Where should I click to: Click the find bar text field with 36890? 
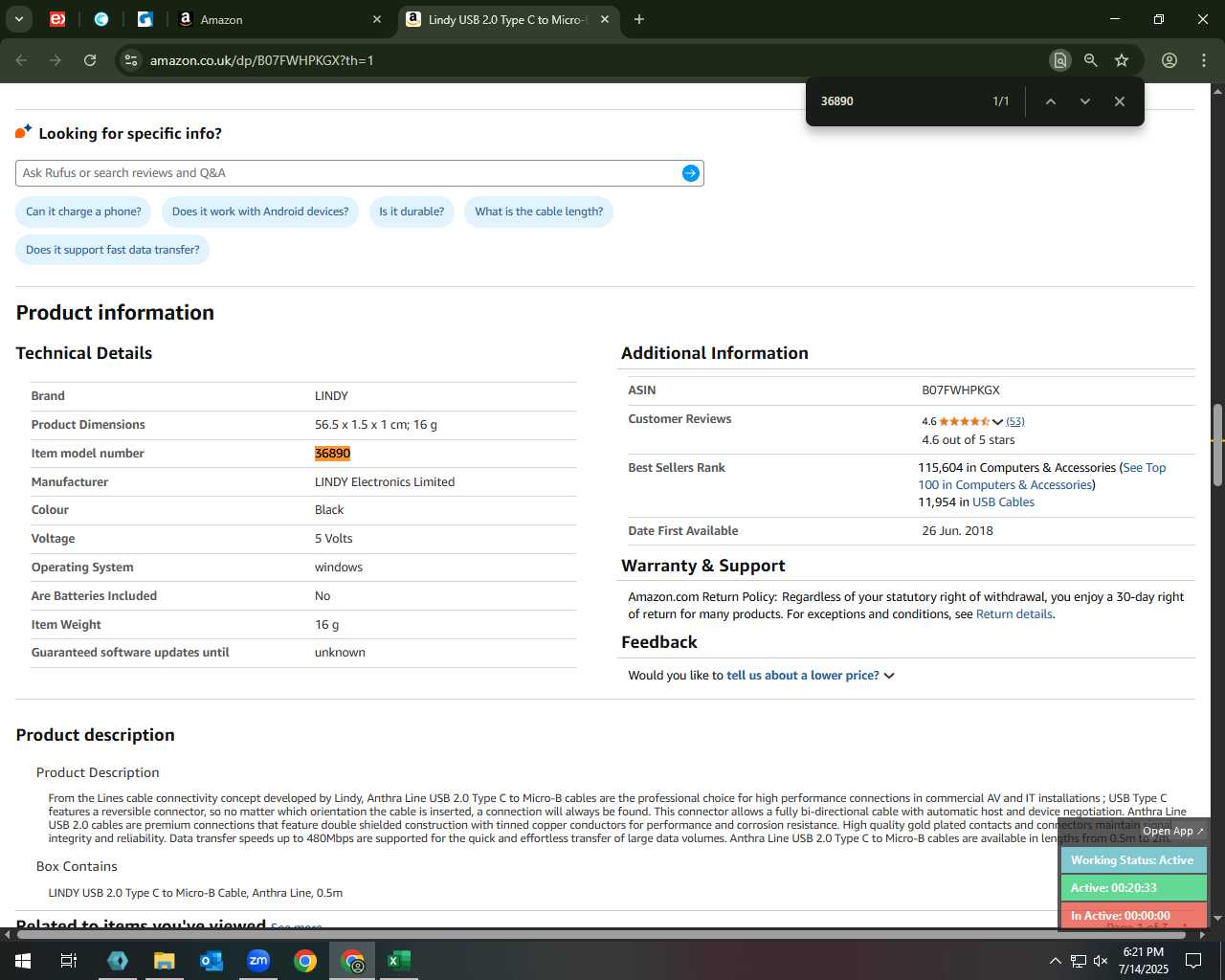click(898, 101)
